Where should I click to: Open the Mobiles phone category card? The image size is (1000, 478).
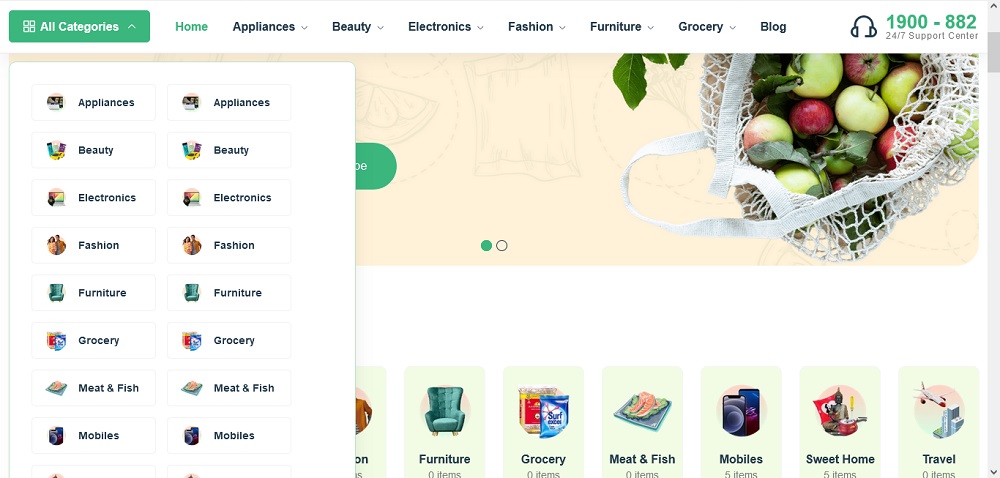741,422
